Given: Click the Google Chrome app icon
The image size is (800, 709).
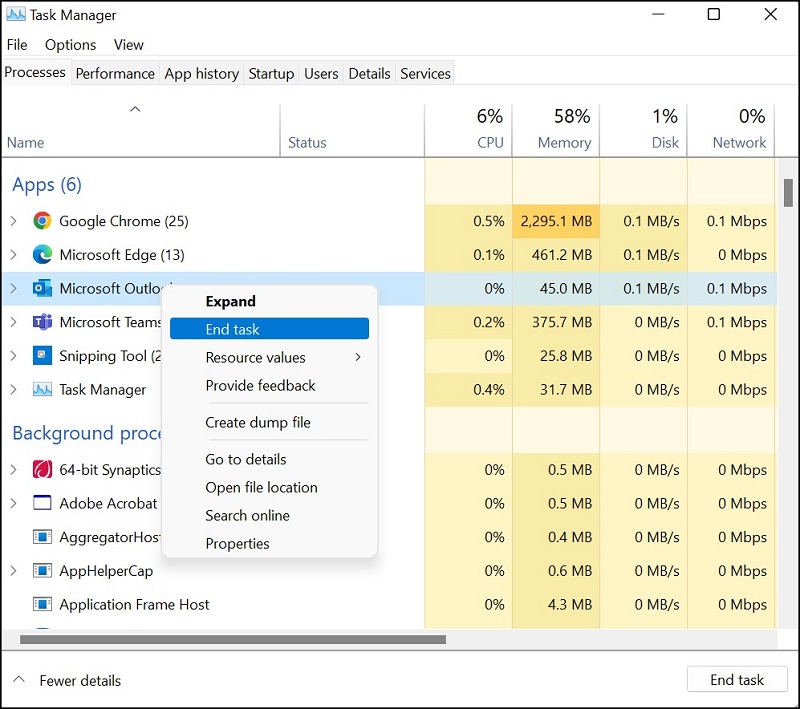Looking at the screenshot, I should (x=42, y=221).
